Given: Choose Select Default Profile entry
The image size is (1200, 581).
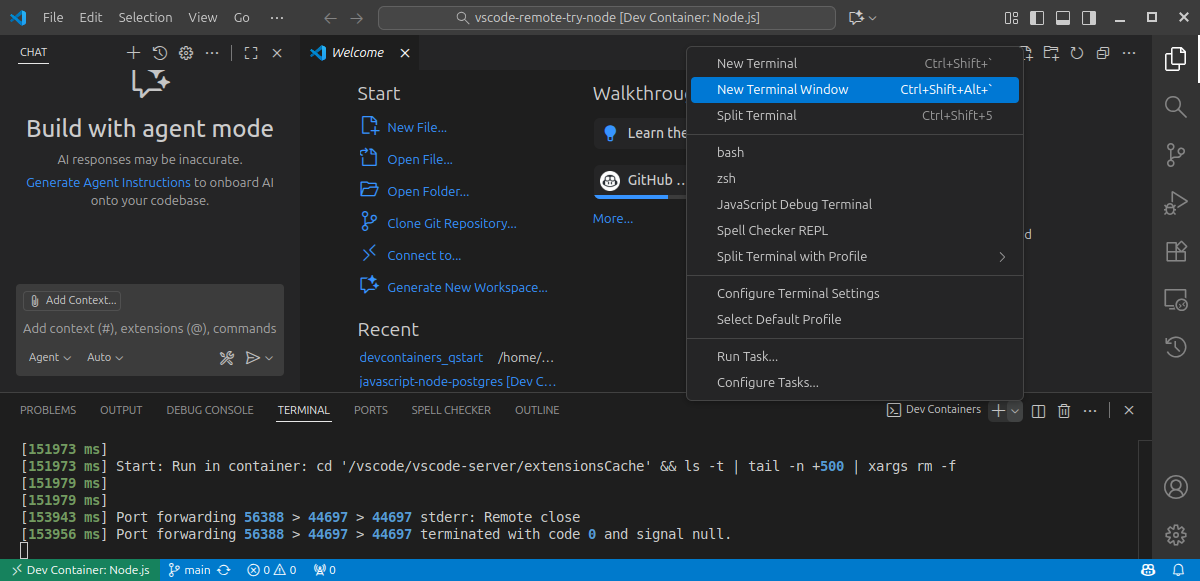Looking at the screenshot, I should 855,320.
